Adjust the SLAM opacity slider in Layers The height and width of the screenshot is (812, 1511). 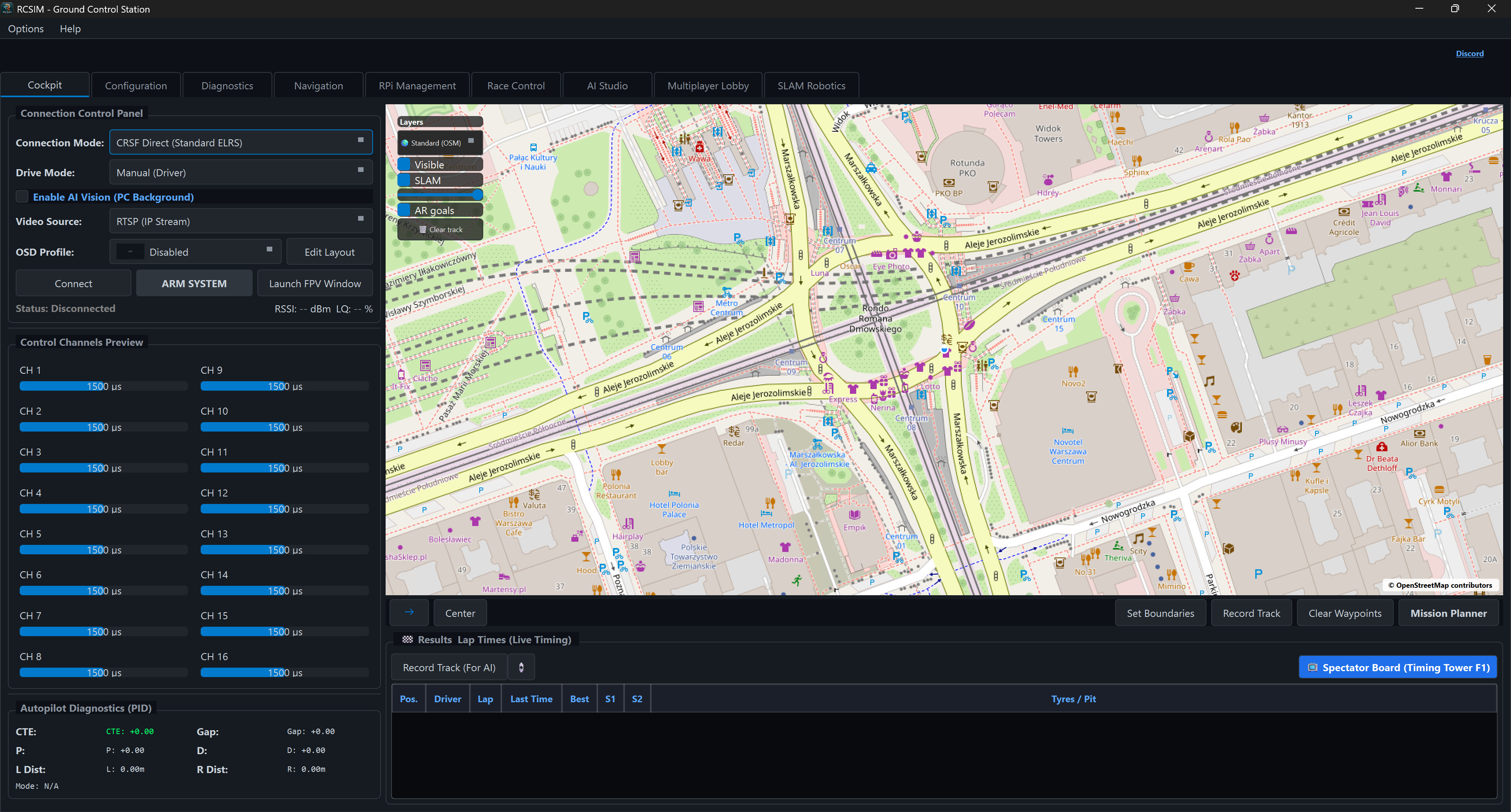[x=441, y=195]
